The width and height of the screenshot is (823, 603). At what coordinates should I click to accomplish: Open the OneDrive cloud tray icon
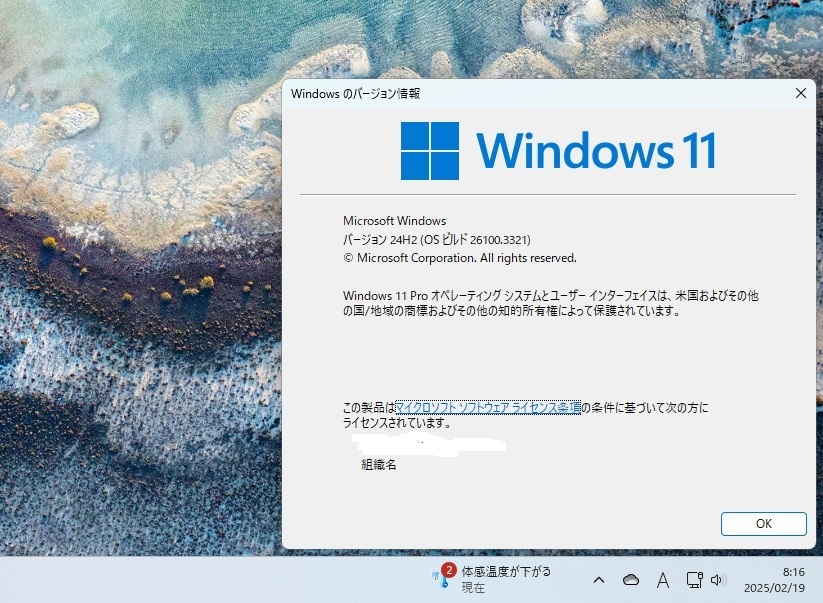coord(630,580)
